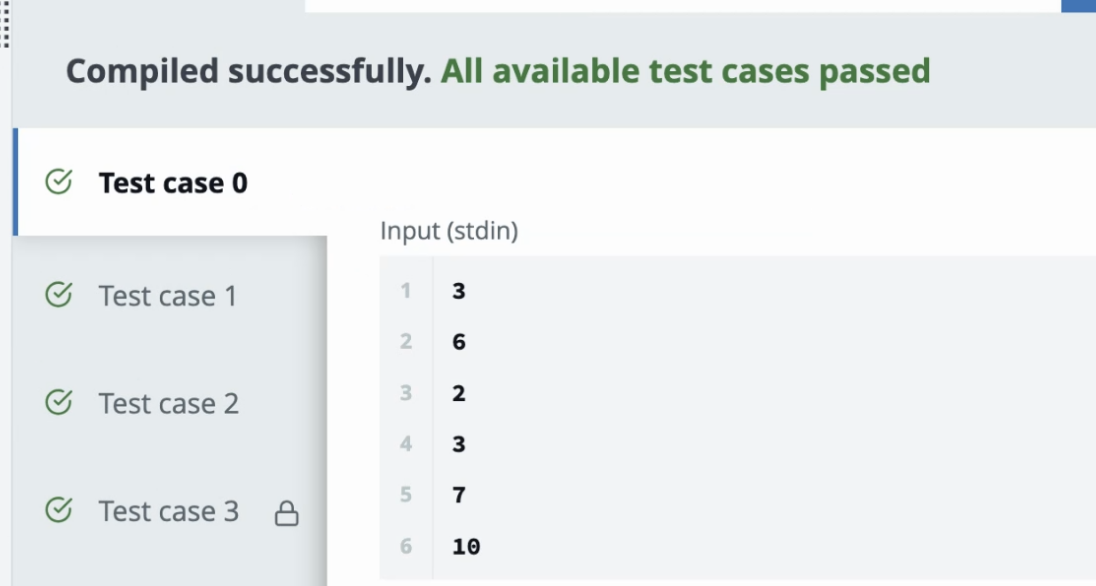The image size is (1096, 586).
Task: Show the locked Test case 3 tab
Action: [x=168, y=511]
